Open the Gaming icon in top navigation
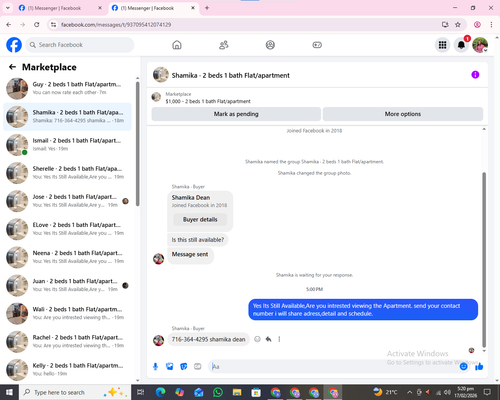Screen dimensions: 500x400 [x=317, y=45]
